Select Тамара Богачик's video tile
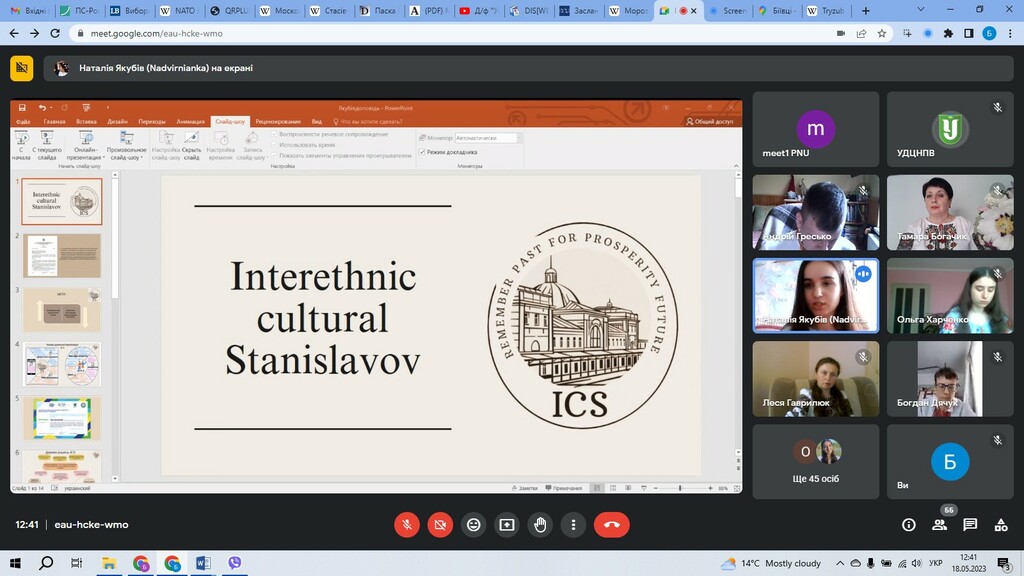The image size is (1024, 576). point(950,212)
